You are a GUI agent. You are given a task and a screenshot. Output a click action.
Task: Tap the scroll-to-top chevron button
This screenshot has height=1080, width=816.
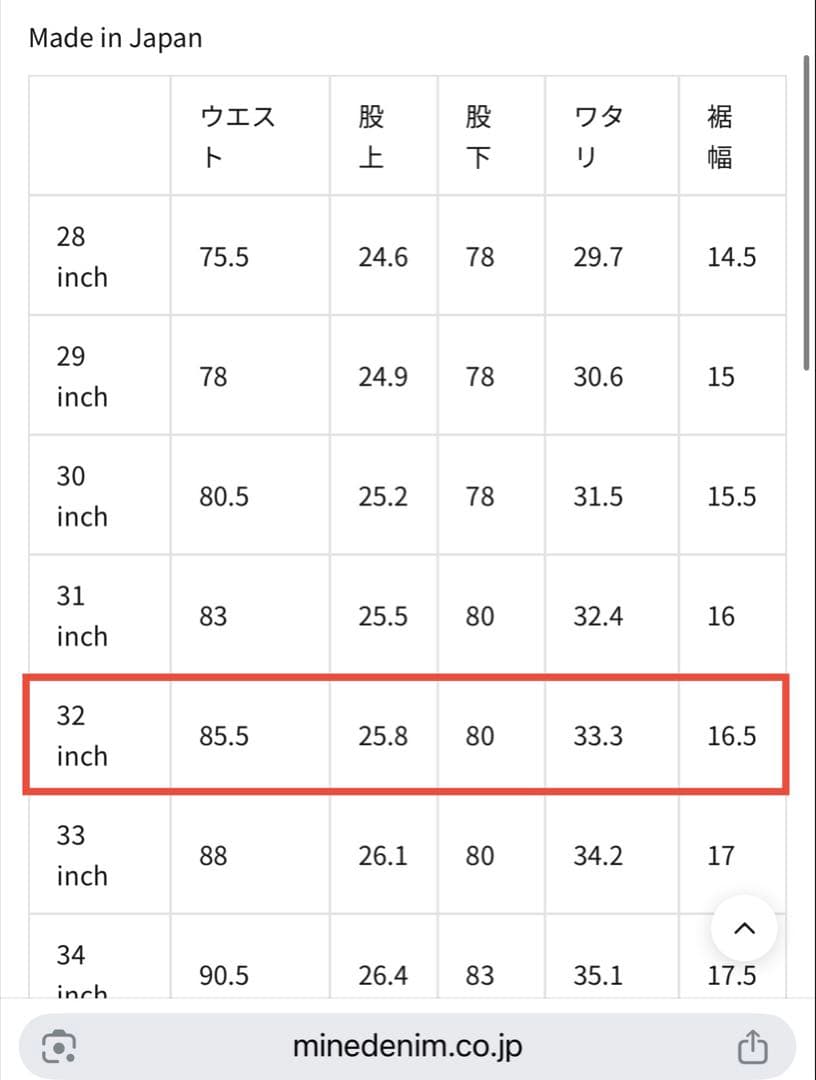(744, 929)
